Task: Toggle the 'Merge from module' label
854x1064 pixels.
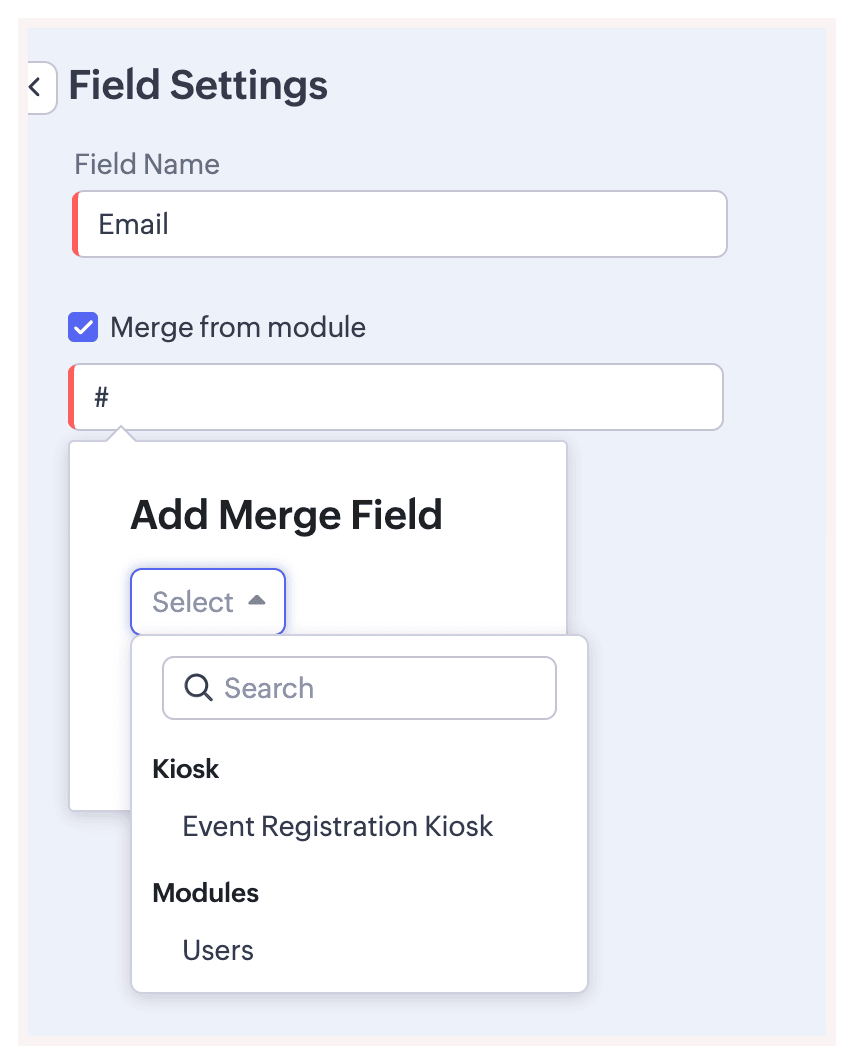Action: point(238,327)
